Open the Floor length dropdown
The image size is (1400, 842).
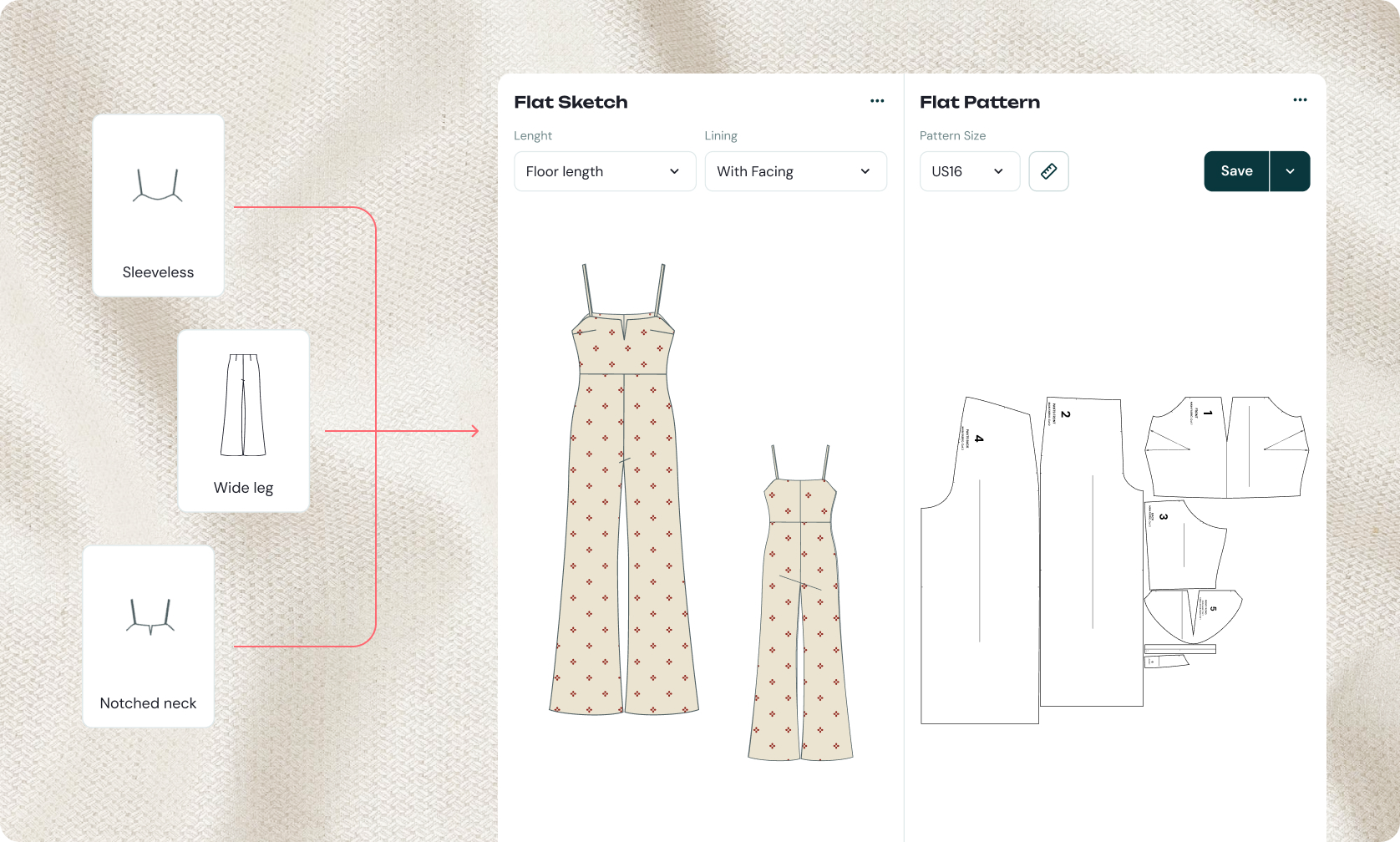[x=605, y=171]
